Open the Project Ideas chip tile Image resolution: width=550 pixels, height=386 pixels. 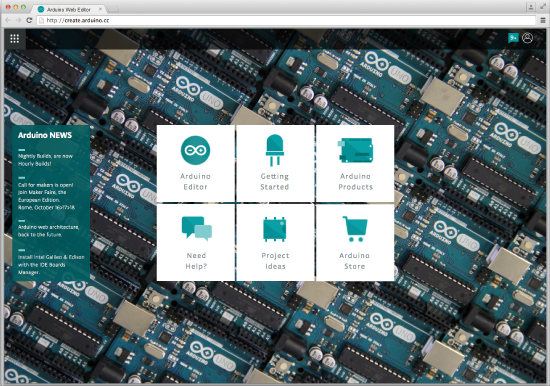(x=275, y=242)
